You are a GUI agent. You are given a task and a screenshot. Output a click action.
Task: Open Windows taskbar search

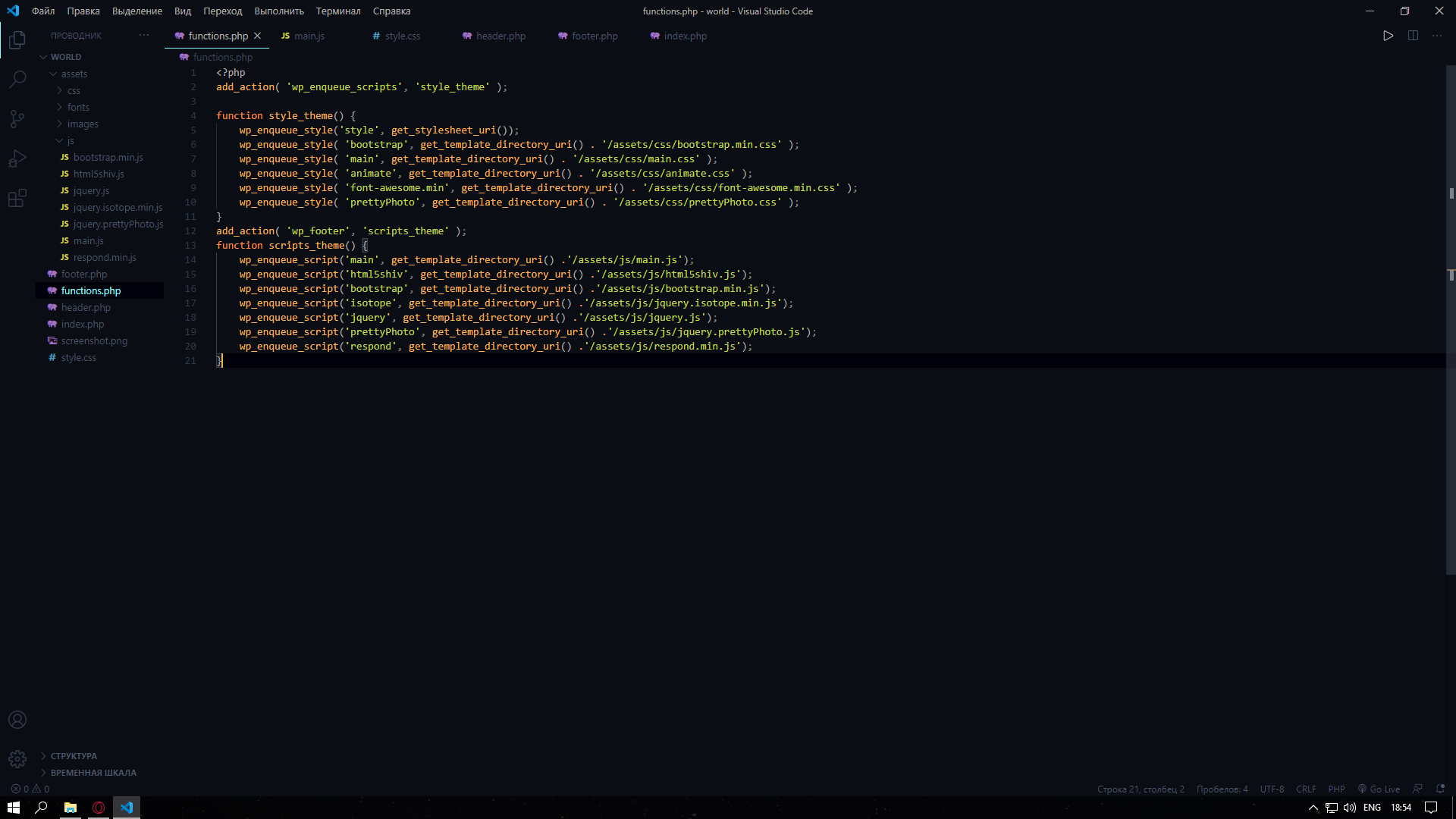(42, 808)
